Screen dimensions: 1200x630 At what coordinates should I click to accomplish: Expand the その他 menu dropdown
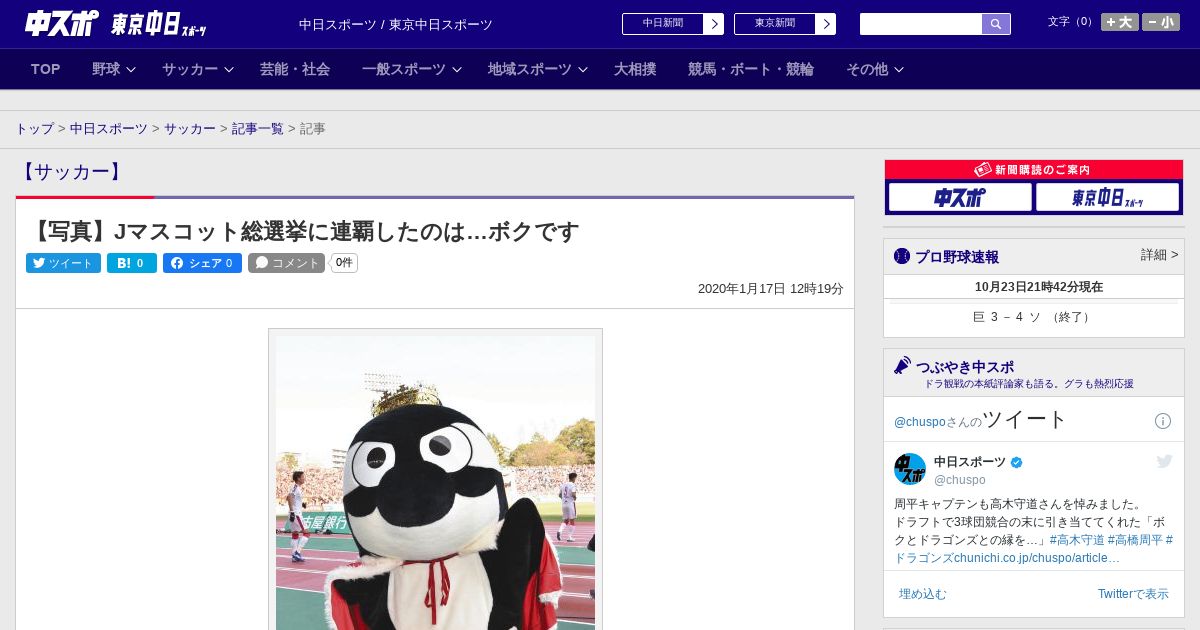(875, 69)
